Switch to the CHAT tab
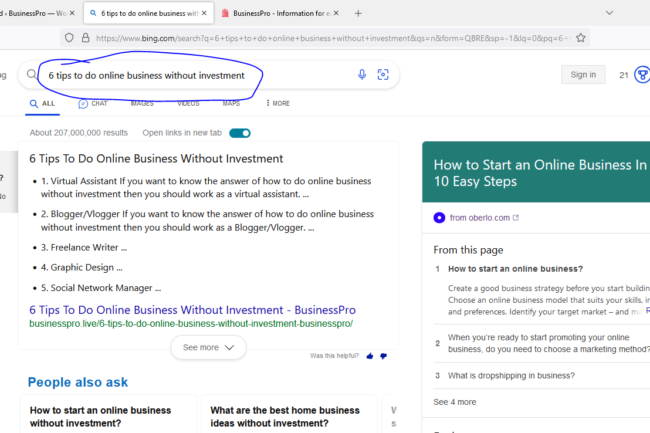 (93, 103)
